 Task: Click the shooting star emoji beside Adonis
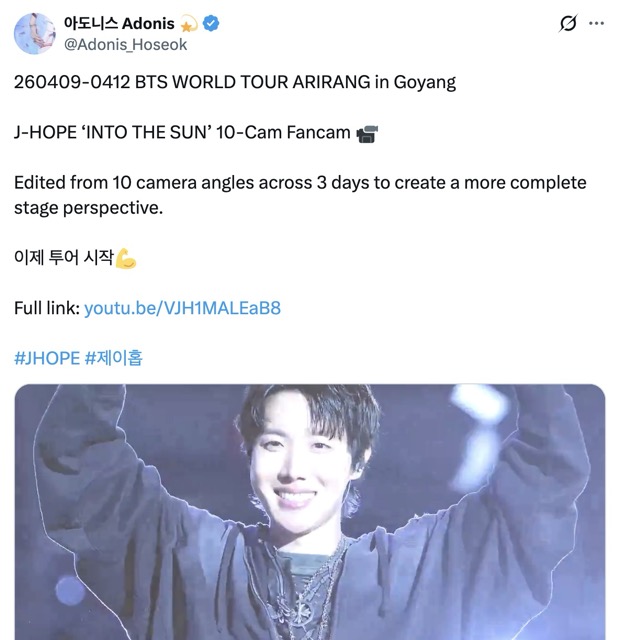(x=188, y=24)
